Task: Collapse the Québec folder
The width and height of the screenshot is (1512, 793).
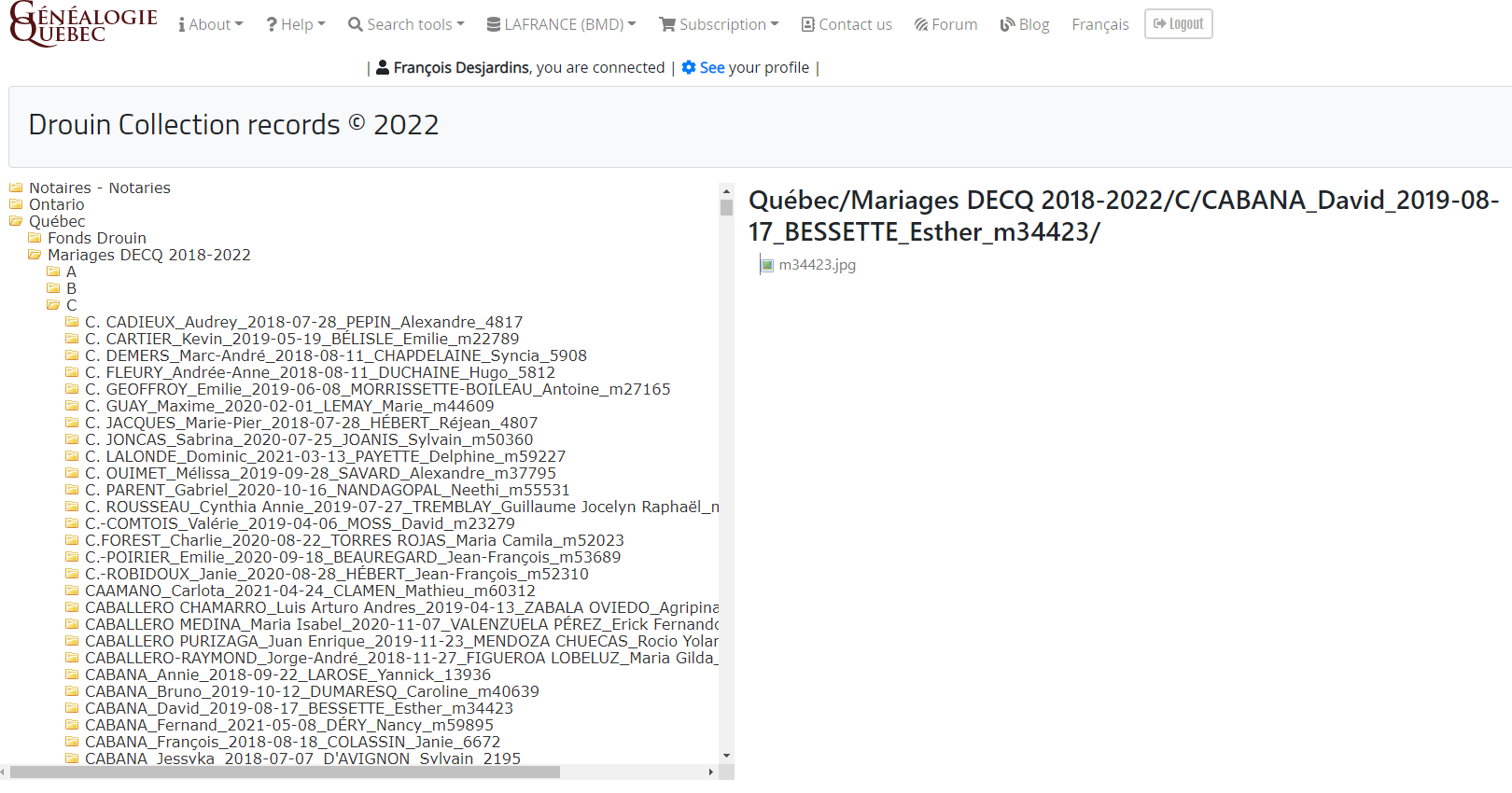Action: point(57,221)
